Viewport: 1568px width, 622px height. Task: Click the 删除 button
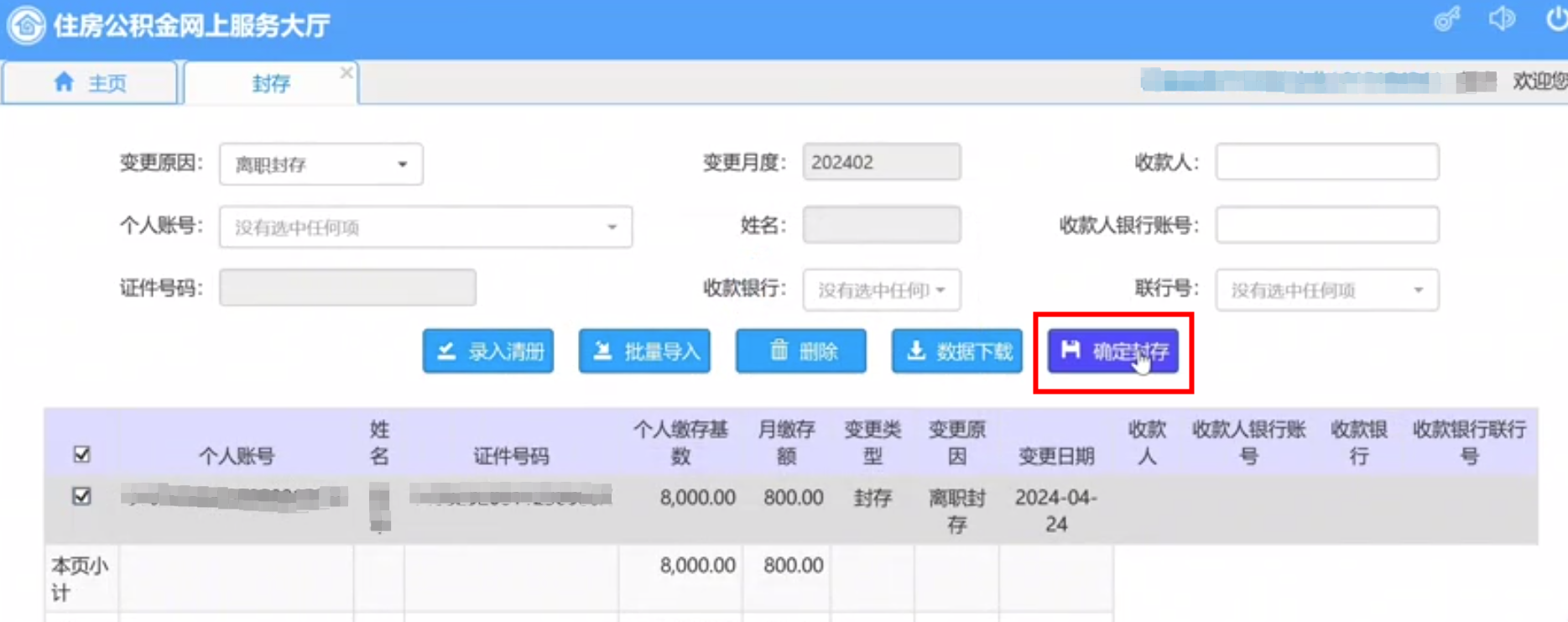[x=801, y=351]
